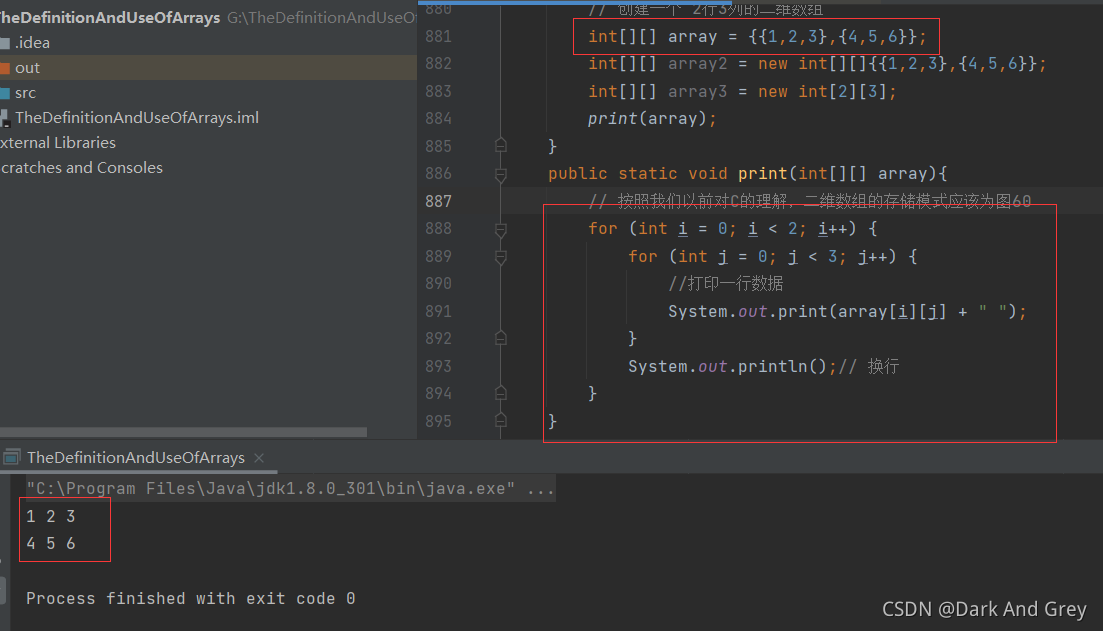The width and height of the screenshot is (1103, 631).
Task: Click the System.out.print statement on line 891
Action: coord(847,312)
